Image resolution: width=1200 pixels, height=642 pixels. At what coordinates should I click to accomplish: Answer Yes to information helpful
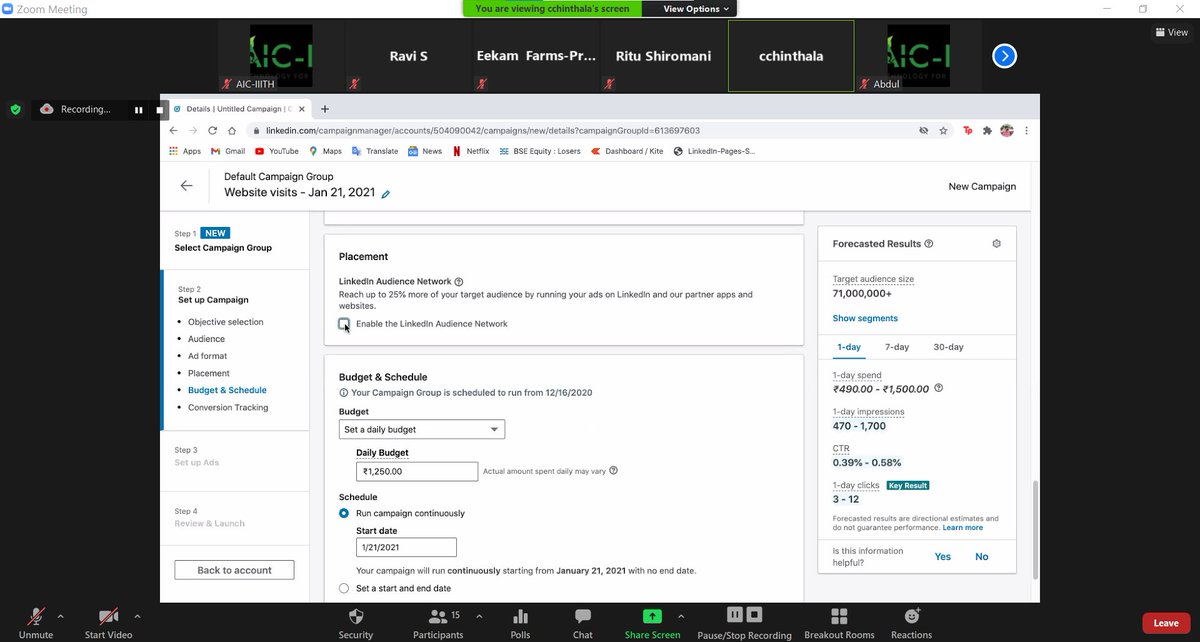pos(943,556)
